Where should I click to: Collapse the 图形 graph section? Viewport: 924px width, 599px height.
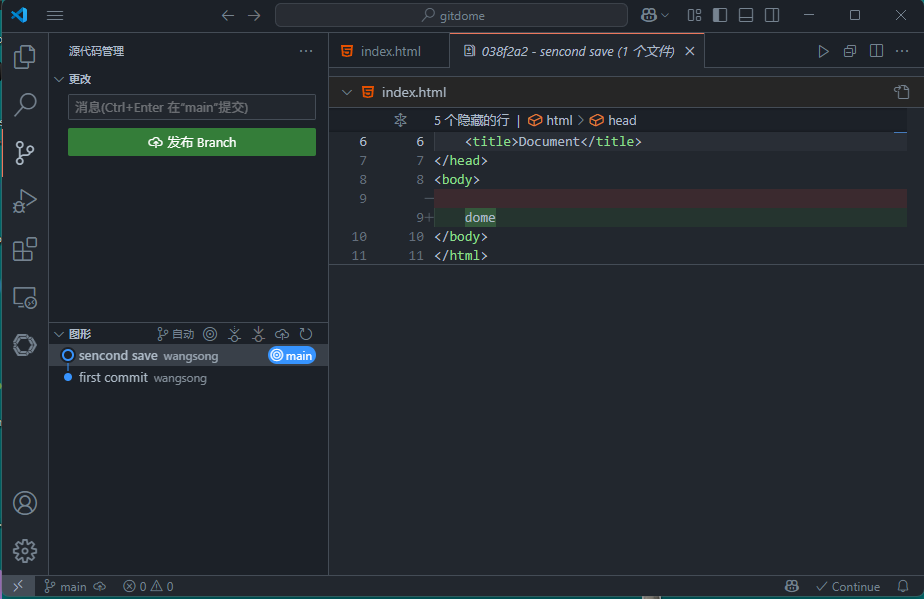[x=58, y=333]
